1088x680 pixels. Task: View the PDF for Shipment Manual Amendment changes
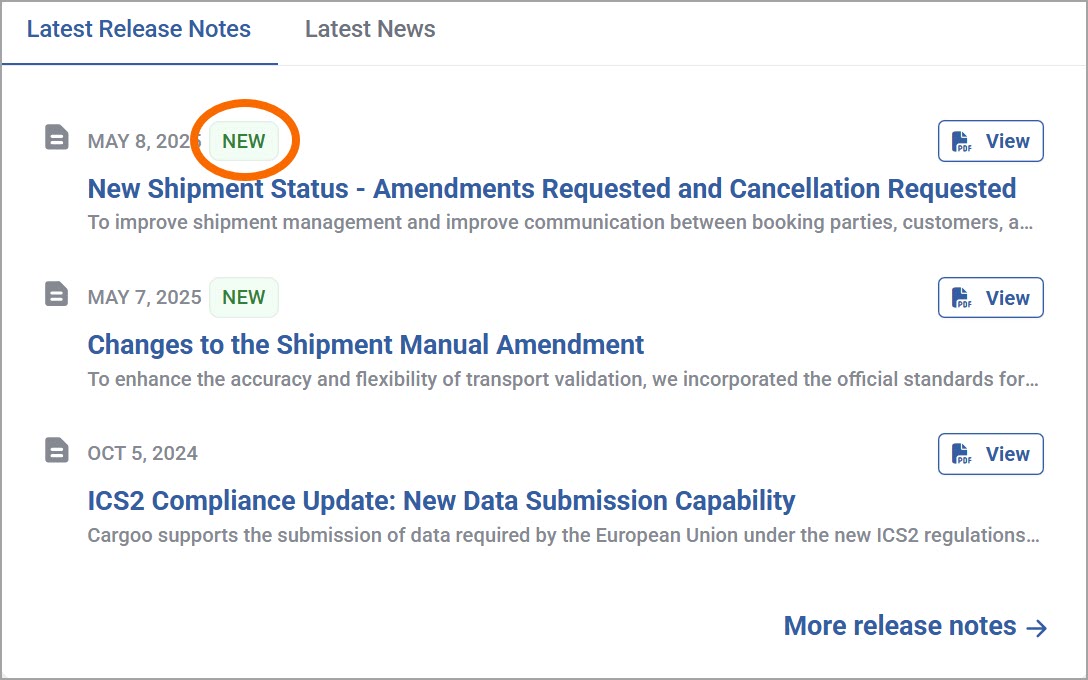[x=990, y=298]
